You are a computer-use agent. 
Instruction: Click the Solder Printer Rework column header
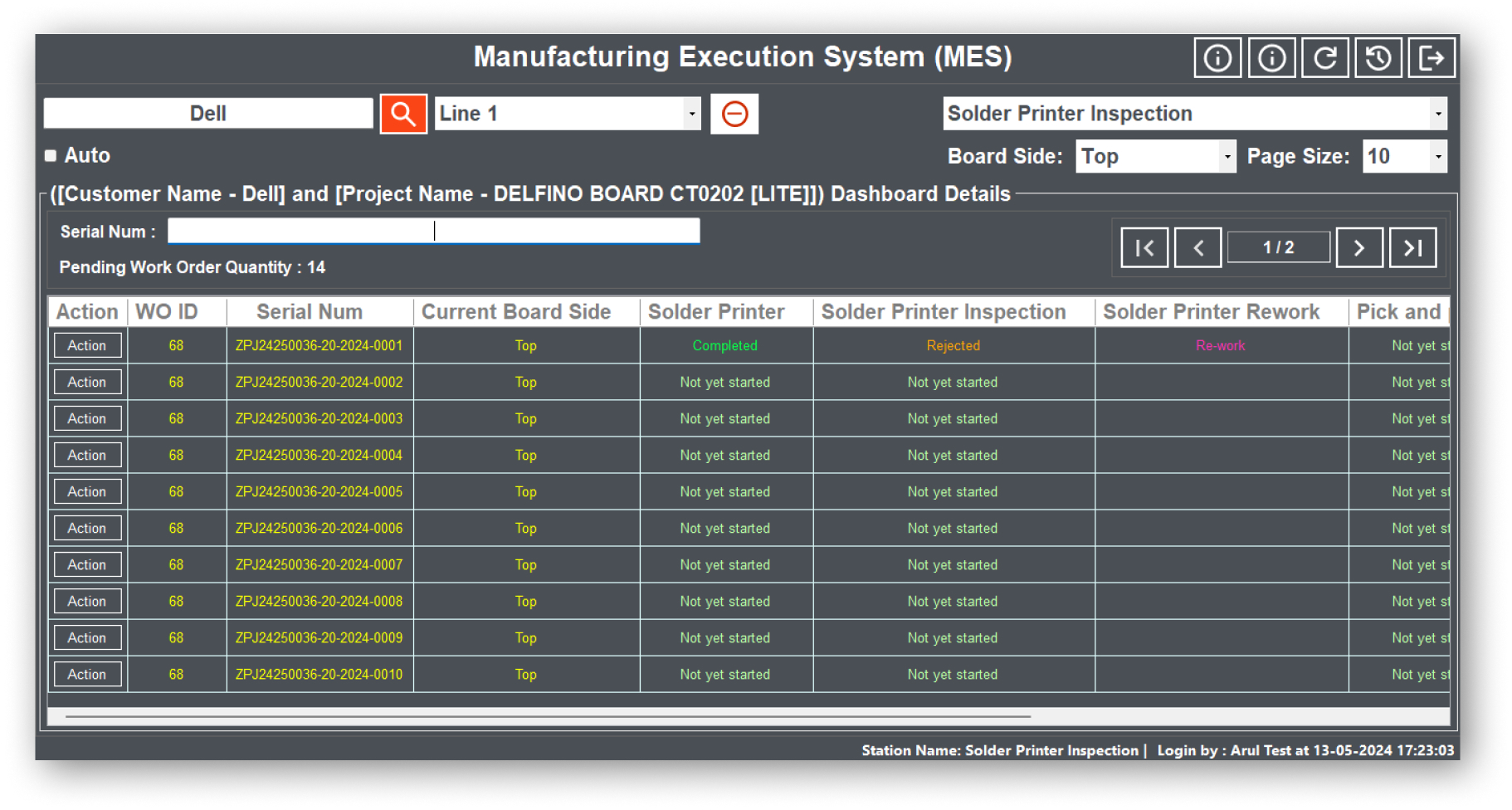(x=1211, y=312)
